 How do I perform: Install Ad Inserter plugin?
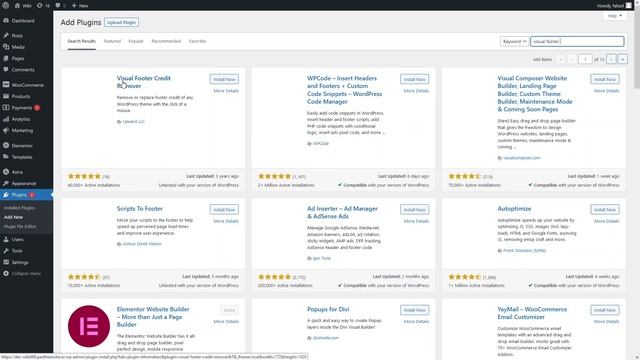click(x=414, y=209)
